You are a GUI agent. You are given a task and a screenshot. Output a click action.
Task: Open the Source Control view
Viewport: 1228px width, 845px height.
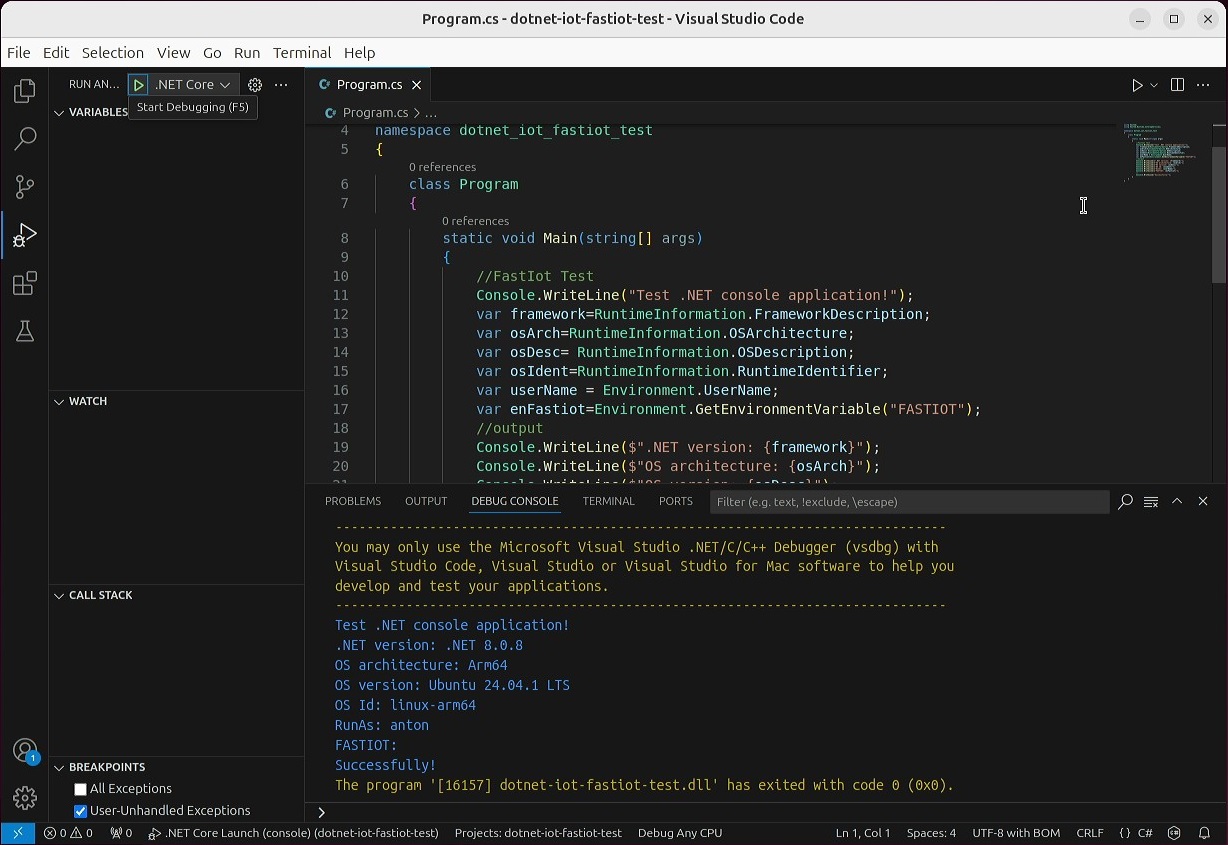coord(25,187)
